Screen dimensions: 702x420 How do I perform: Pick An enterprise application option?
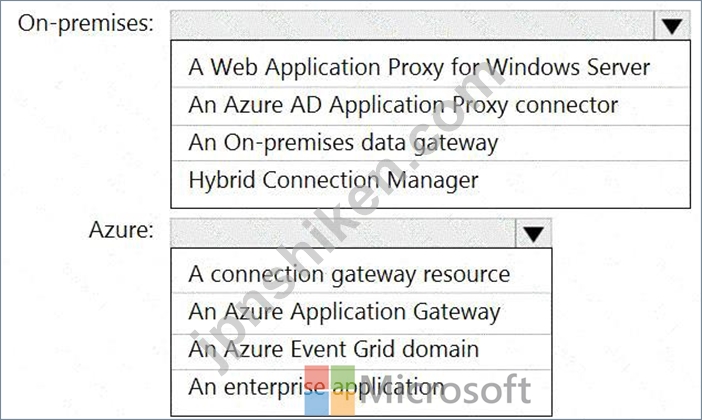point(361,387)
